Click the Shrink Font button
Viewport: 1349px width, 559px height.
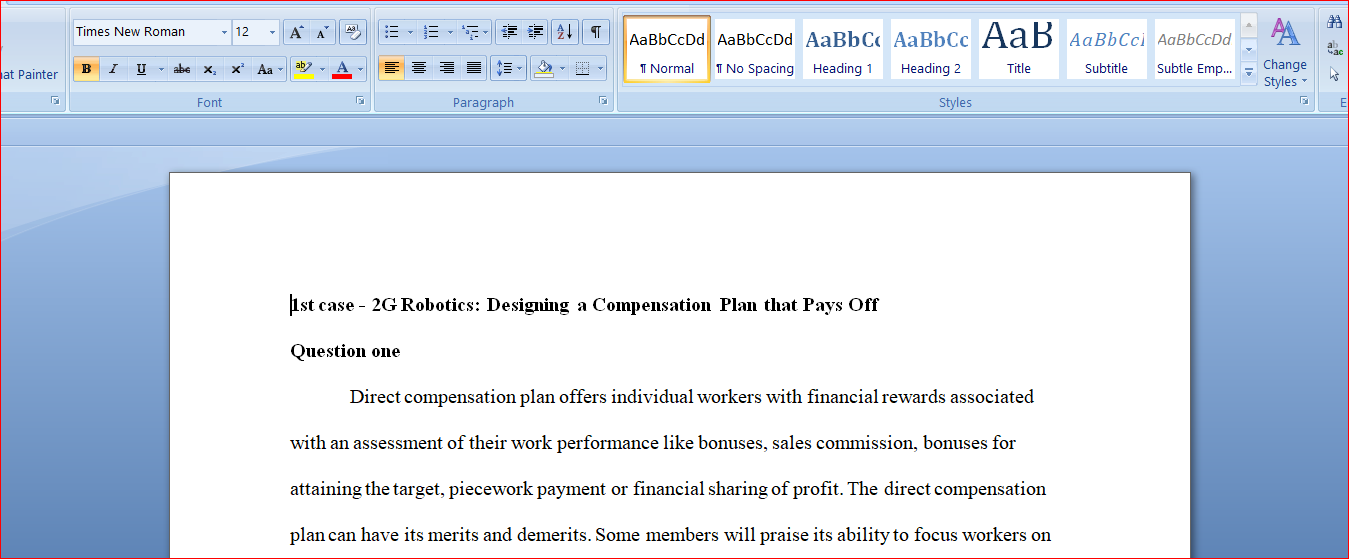322,32
